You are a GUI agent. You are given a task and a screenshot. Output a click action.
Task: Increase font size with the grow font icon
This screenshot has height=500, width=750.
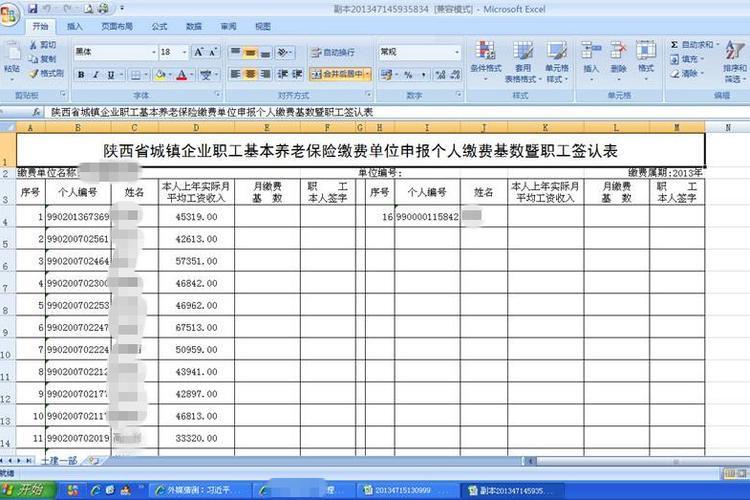199,52
